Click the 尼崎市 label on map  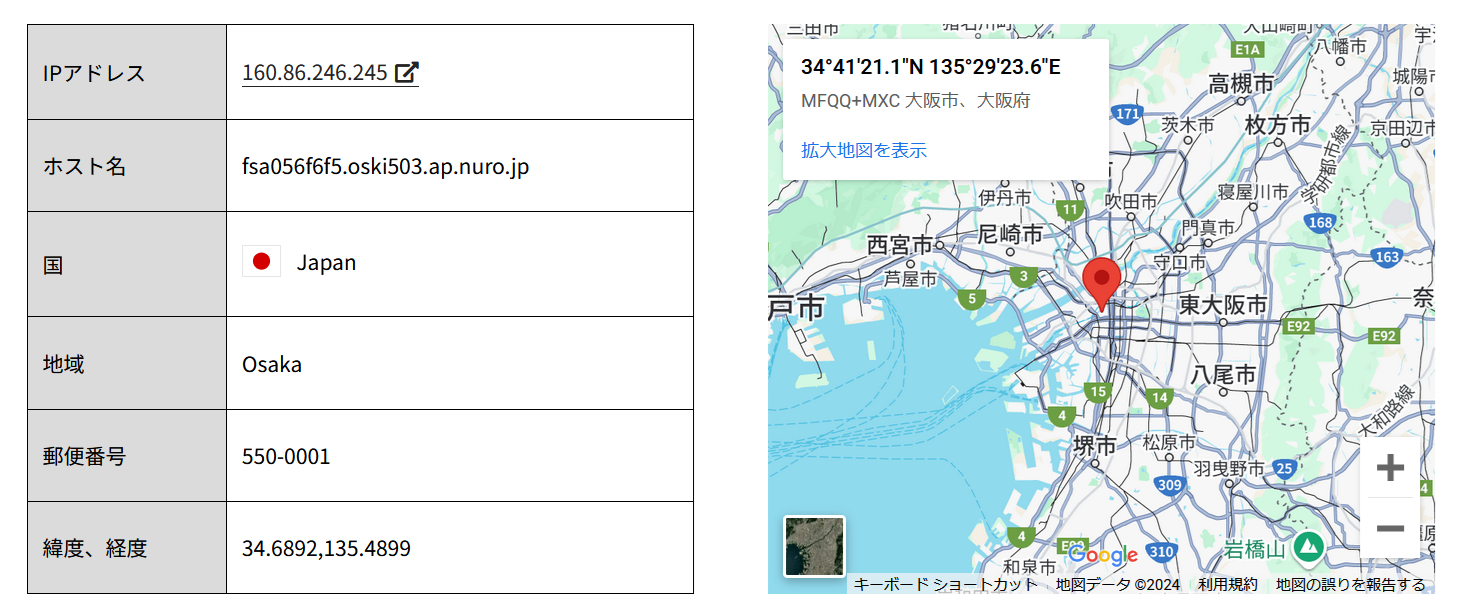pyautogui.click(x=1009, y=234)
